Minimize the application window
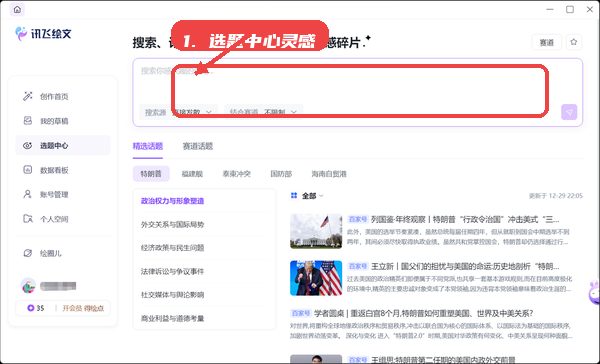The image size is (600, 364). (550, 9)
